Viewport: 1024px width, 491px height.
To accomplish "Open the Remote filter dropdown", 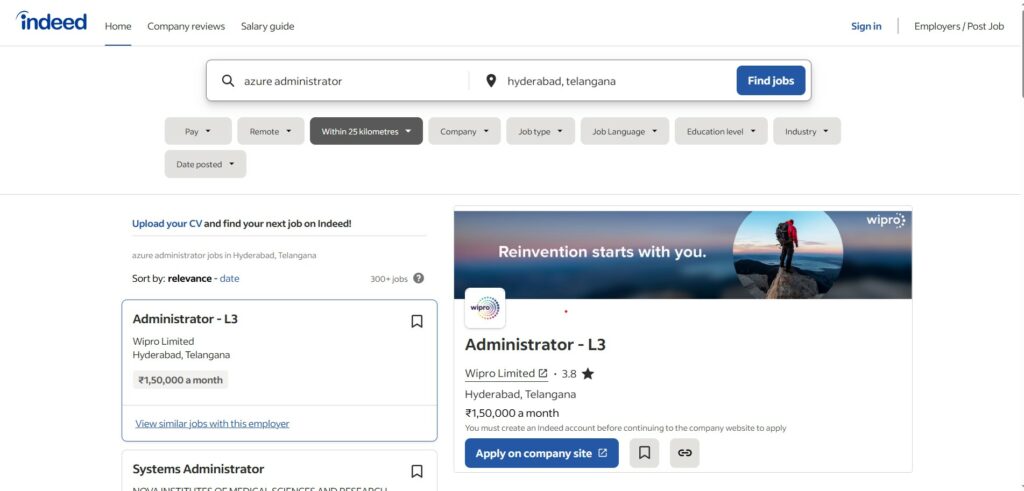I will [270, 131].
